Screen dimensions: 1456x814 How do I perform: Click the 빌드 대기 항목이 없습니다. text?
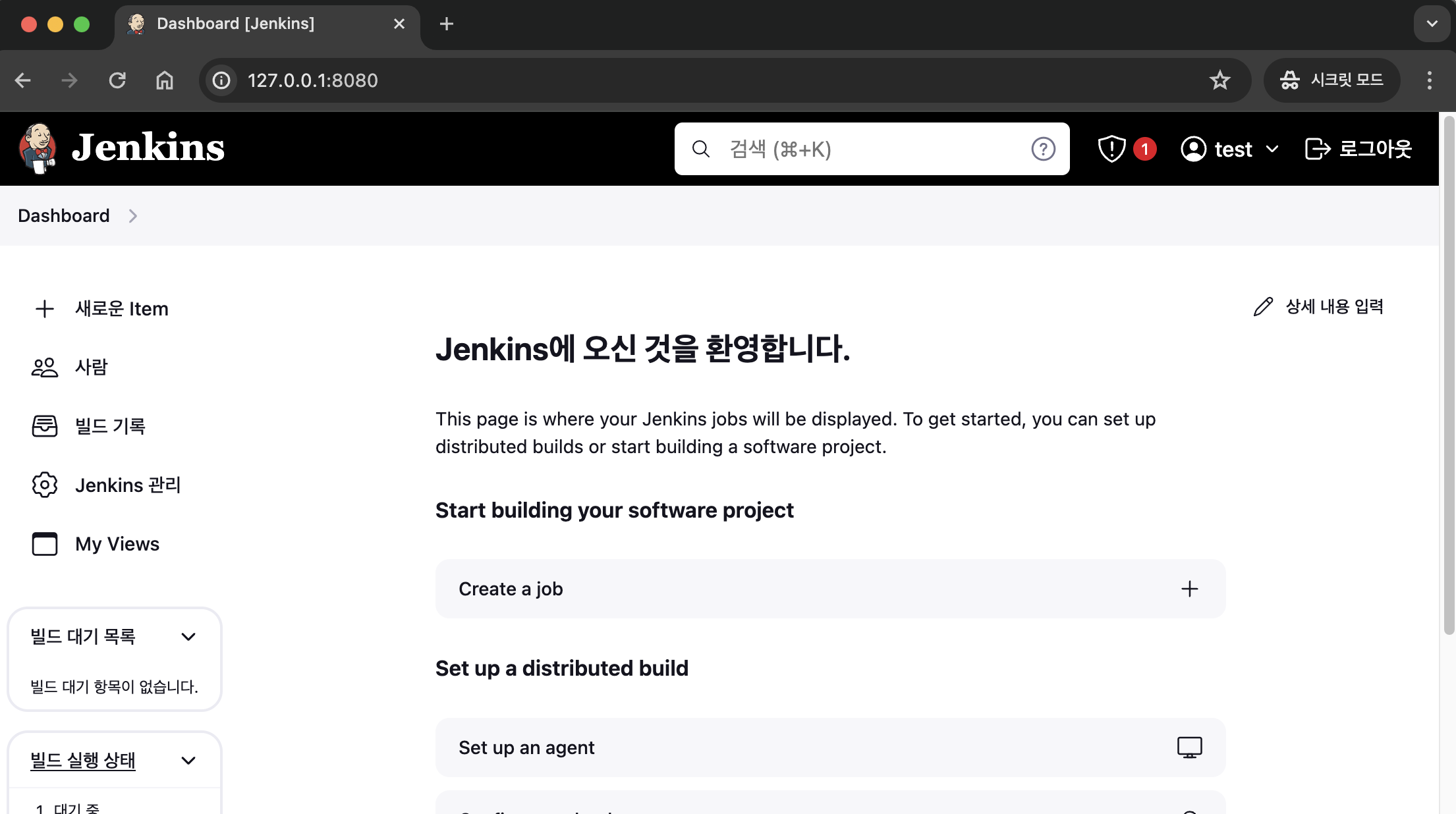coord(115,687)
